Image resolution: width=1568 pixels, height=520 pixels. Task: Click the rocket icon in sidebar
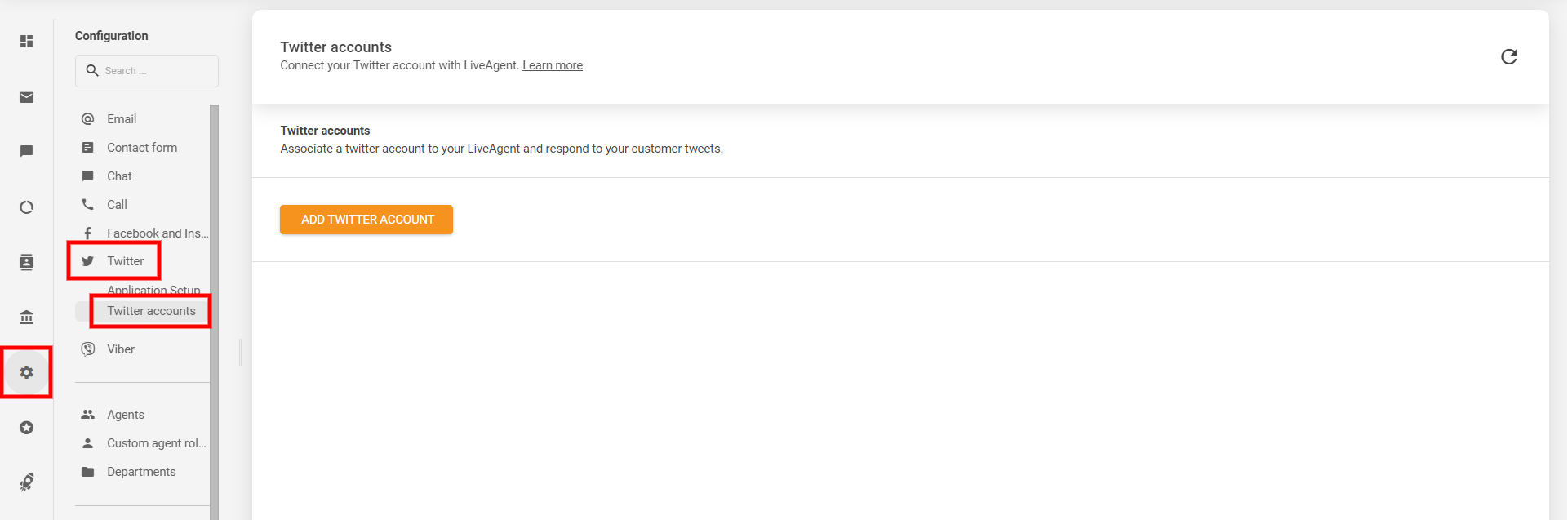click(x=27, y=482)
